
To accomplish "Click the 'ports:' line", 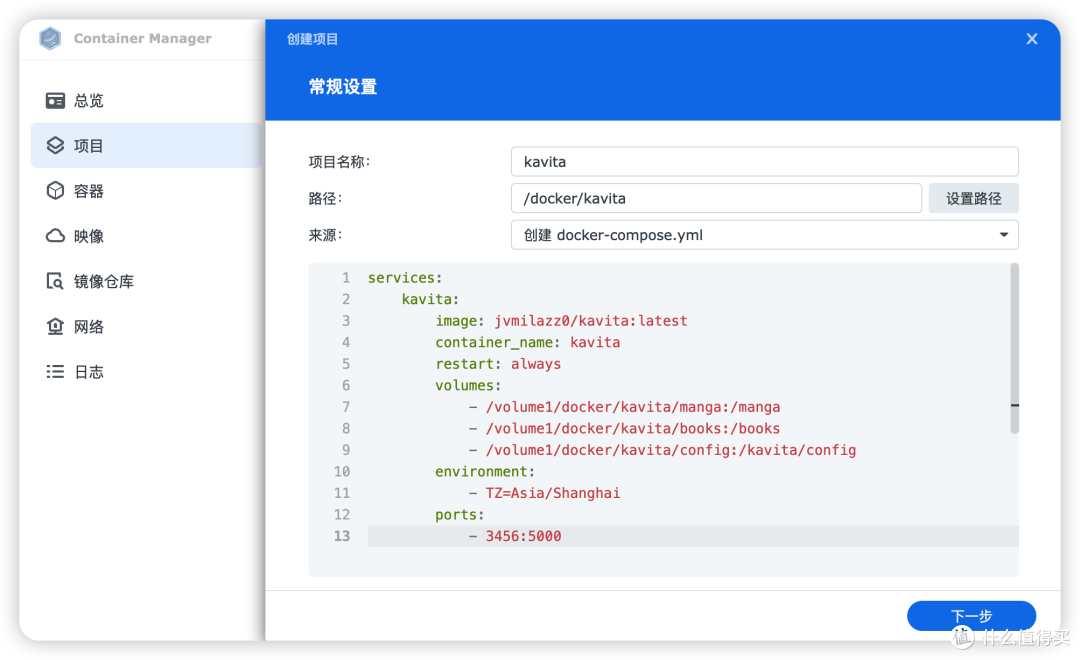I will [x=460, y=515].
